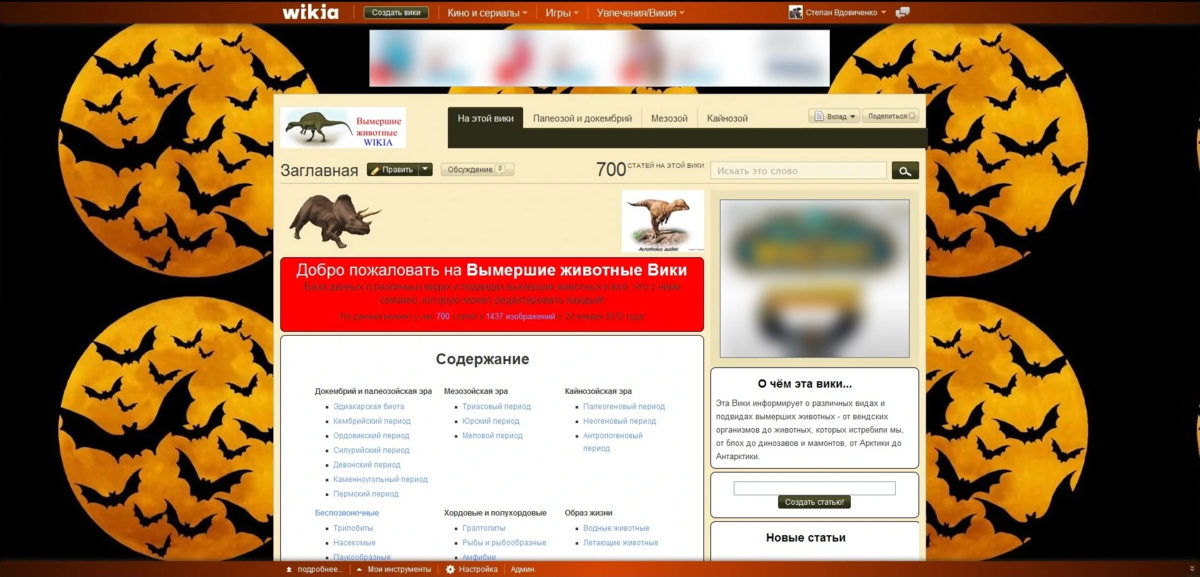This screenshot has height=577, width=1200.
Task: Click the Wikia logo
Action: click(310, 12)
